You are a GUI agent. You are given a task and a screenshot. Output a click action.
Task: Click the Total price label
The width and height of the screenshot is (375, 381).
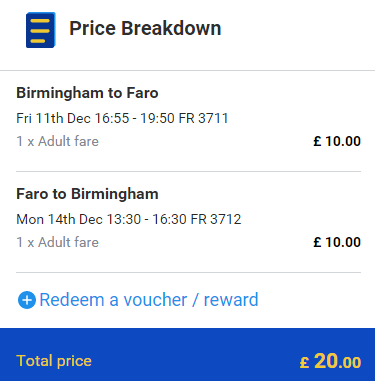pyautogui.click(x=54, y=361)
